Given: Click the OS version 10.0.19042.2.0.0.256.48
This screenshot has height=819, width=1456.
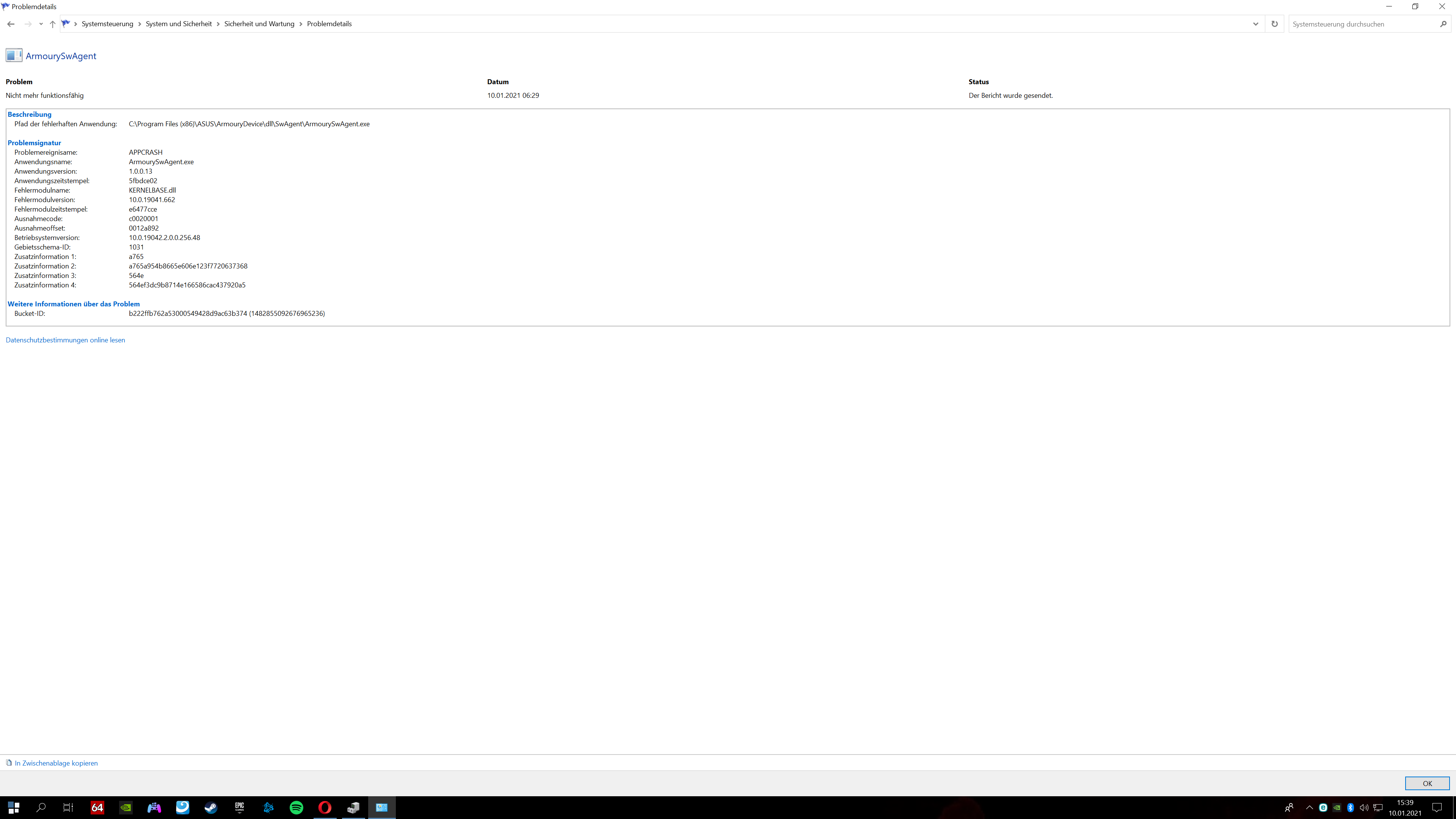Looking at the screenshot, I should click(165, 237).
